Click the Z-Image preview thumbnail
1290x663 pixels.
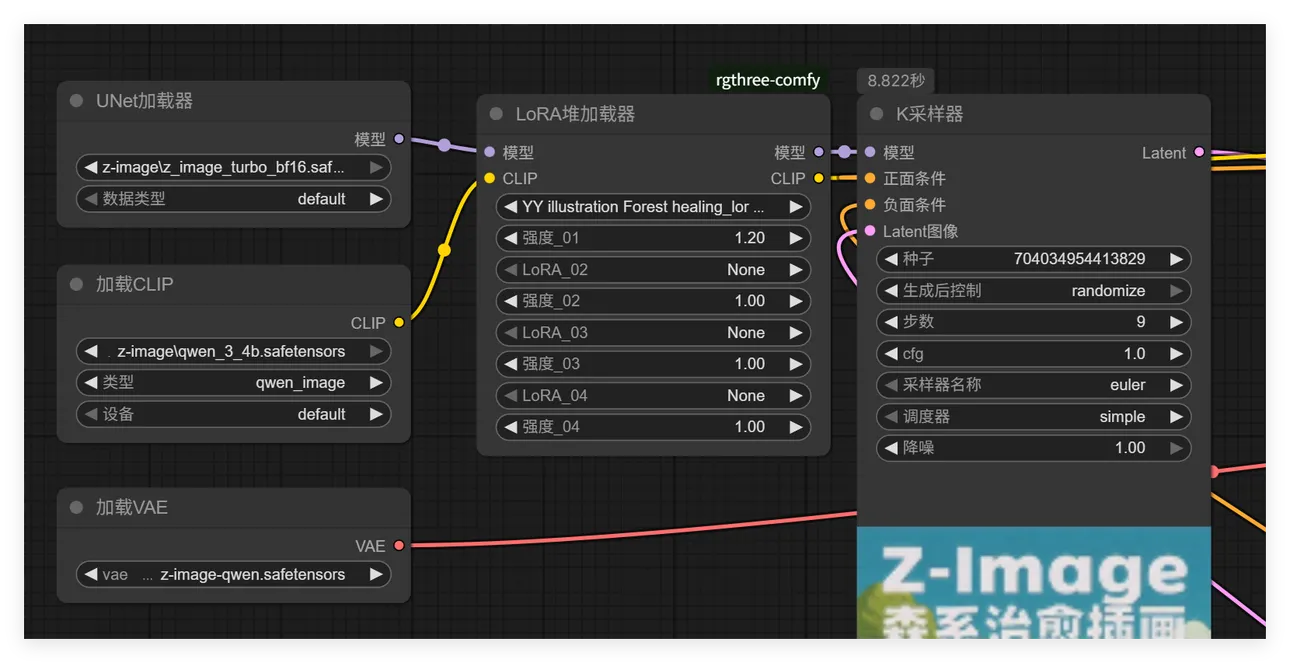click(1033, 583)
